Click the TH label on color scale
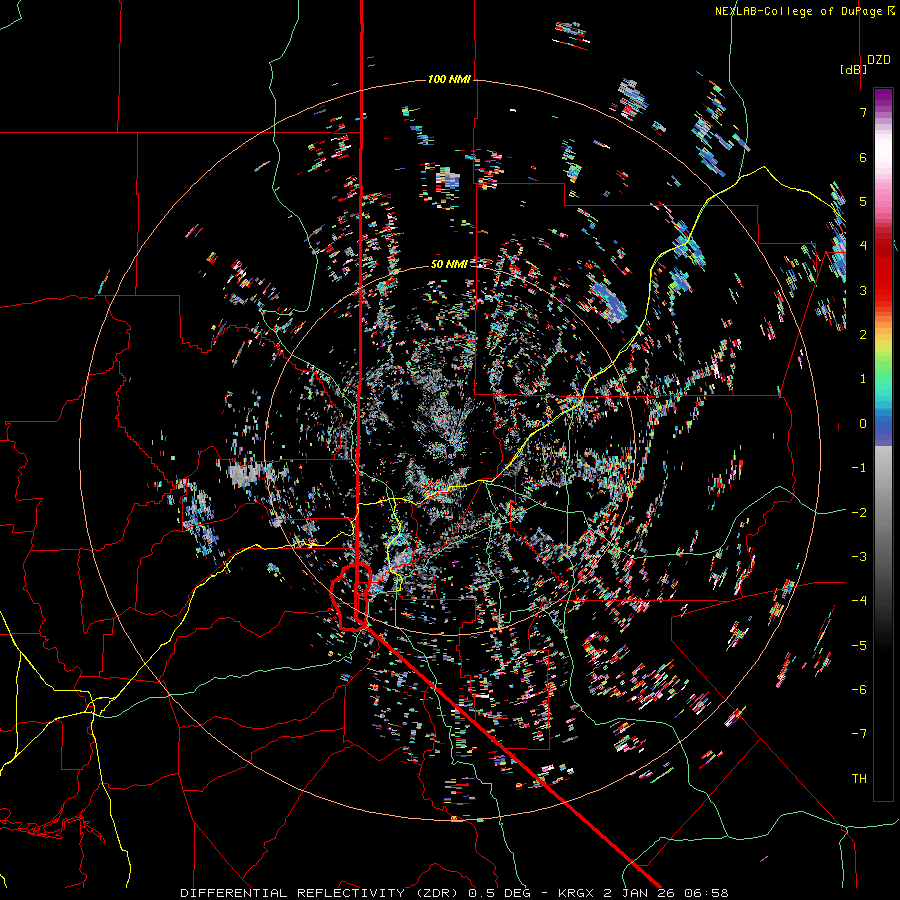This screenshot has width=900, height=900. 859,778
